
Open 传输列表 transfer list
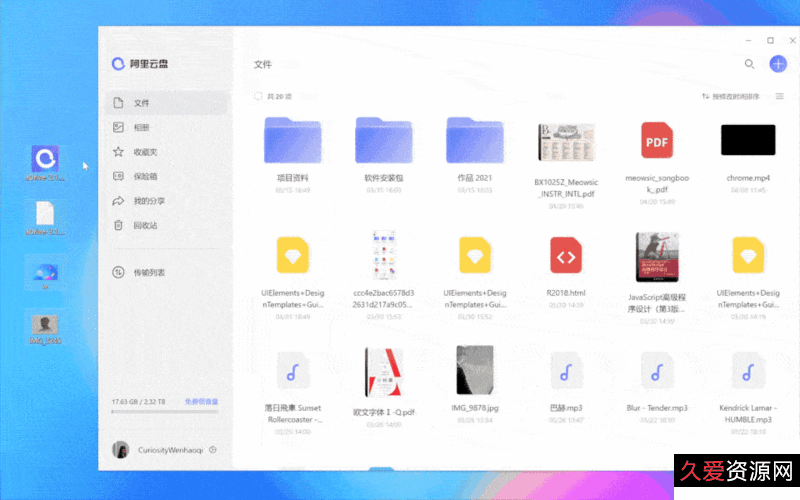(x=149, y=272)
